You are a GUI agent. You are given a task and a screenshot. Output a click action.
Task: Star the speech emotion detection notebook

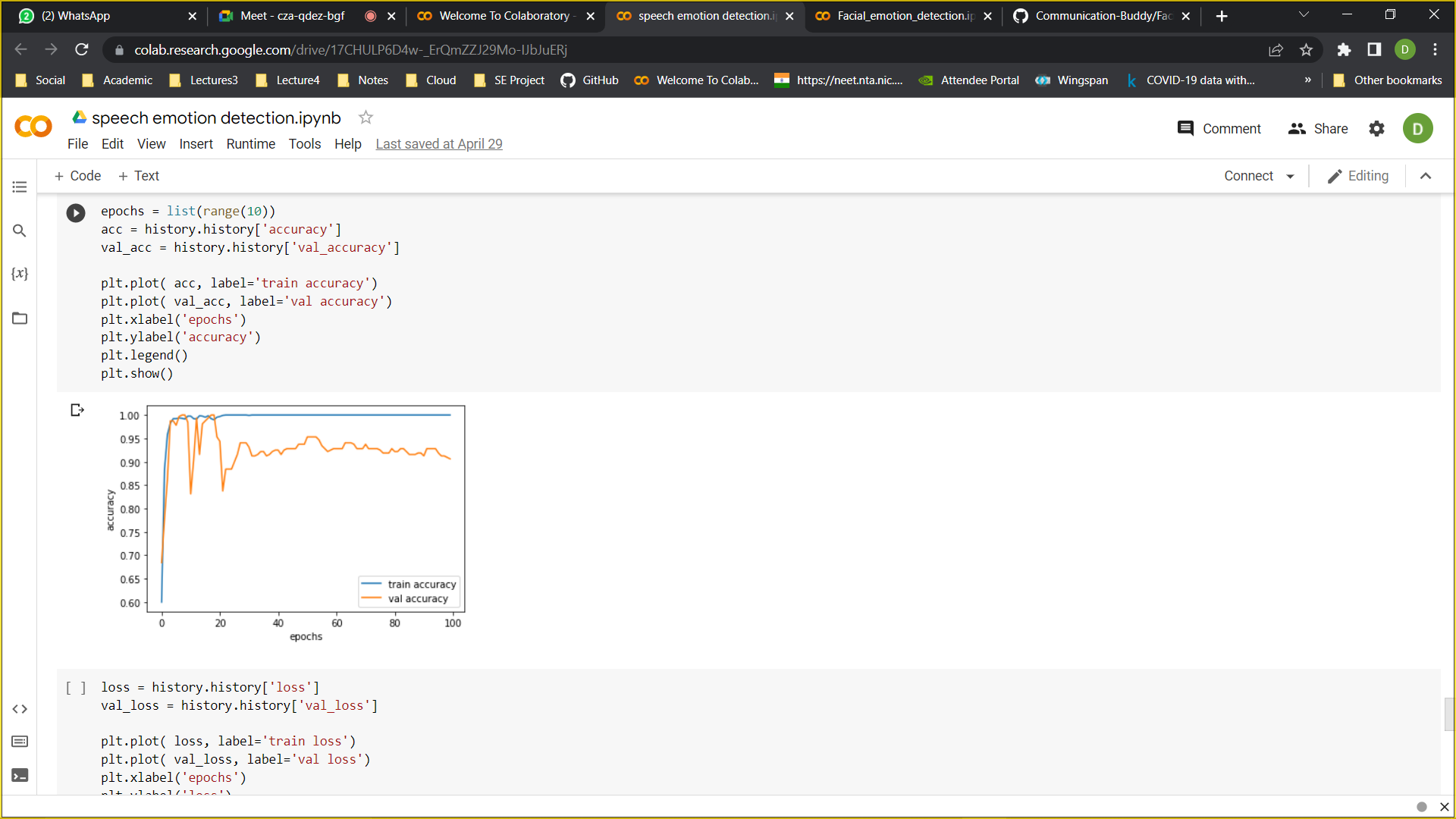pos(366,118)
